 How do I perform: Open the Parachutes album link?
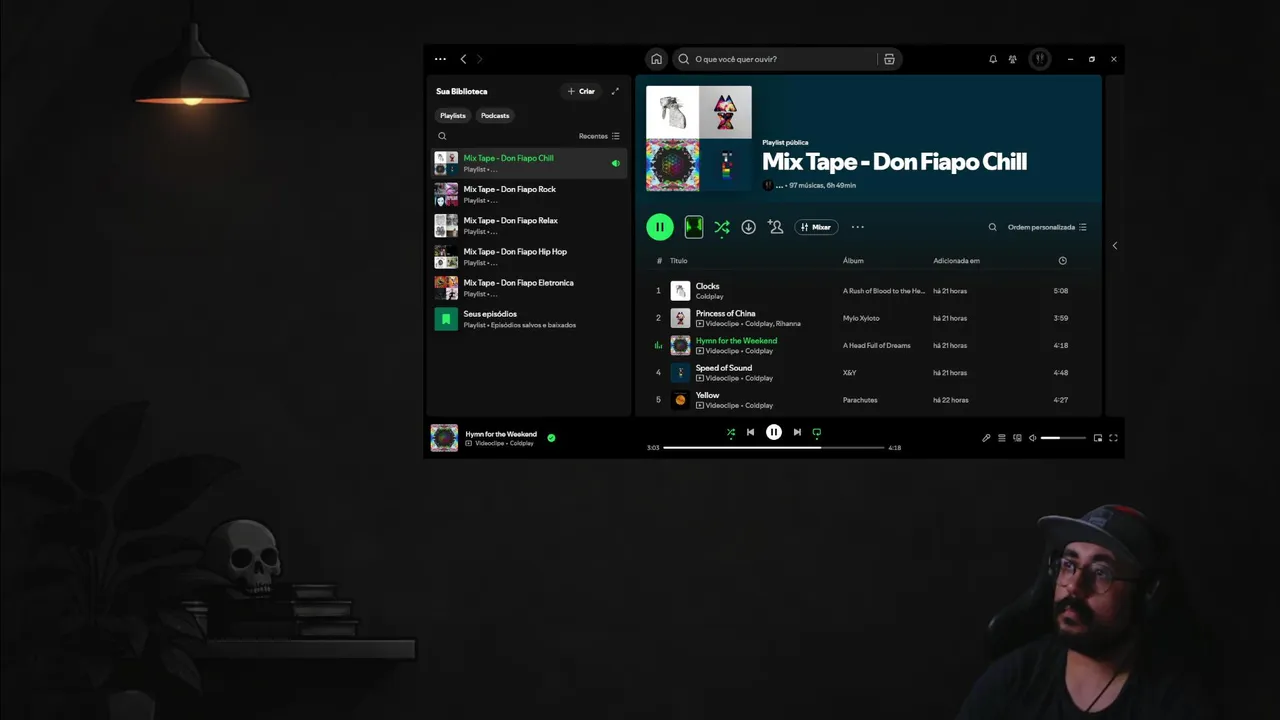pyautogui.click(x=860, y=400)
